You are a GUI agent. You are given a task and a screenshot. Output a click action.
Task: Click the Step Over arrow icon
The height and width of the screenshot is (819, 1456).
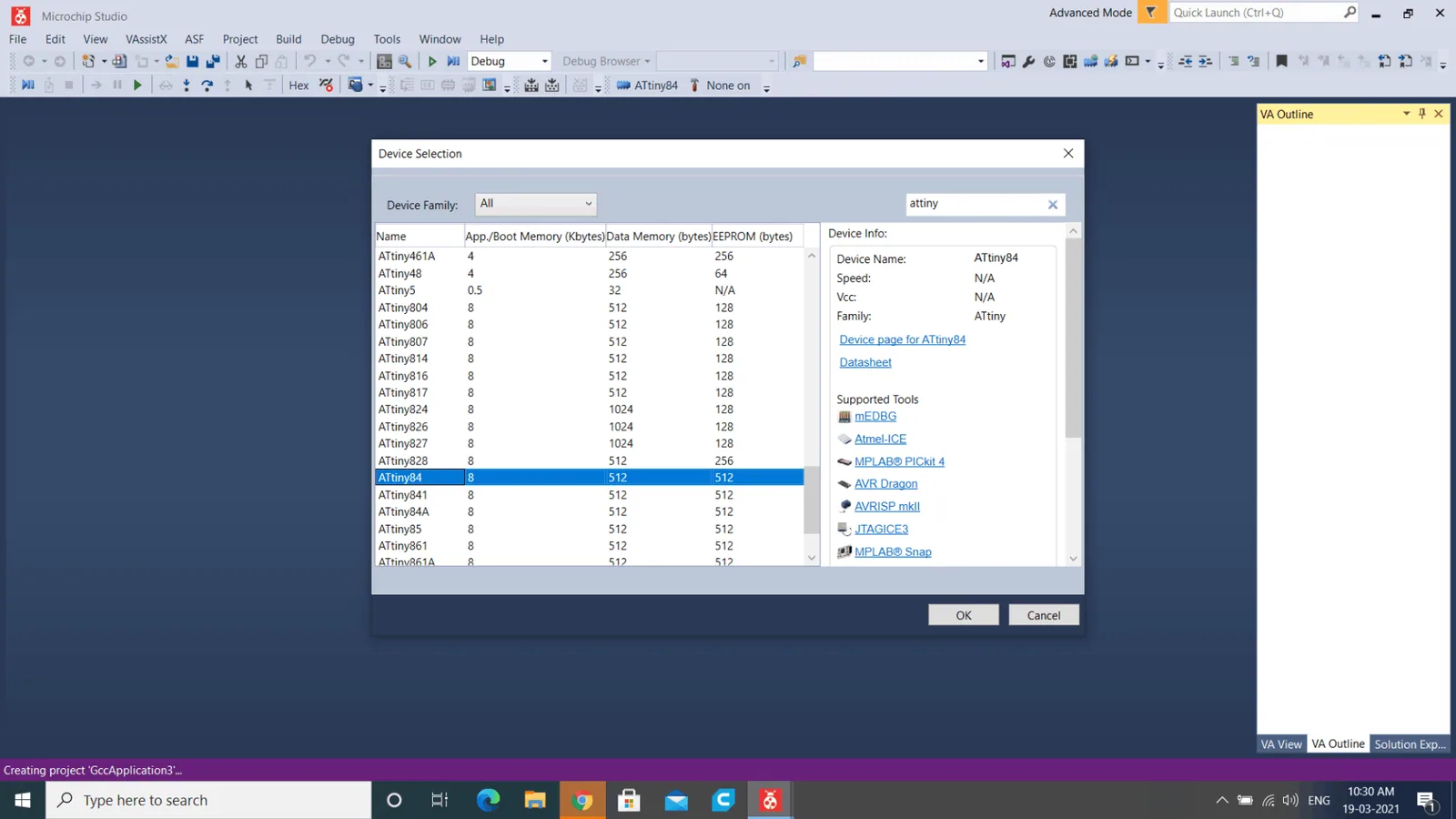coord(207,86)
